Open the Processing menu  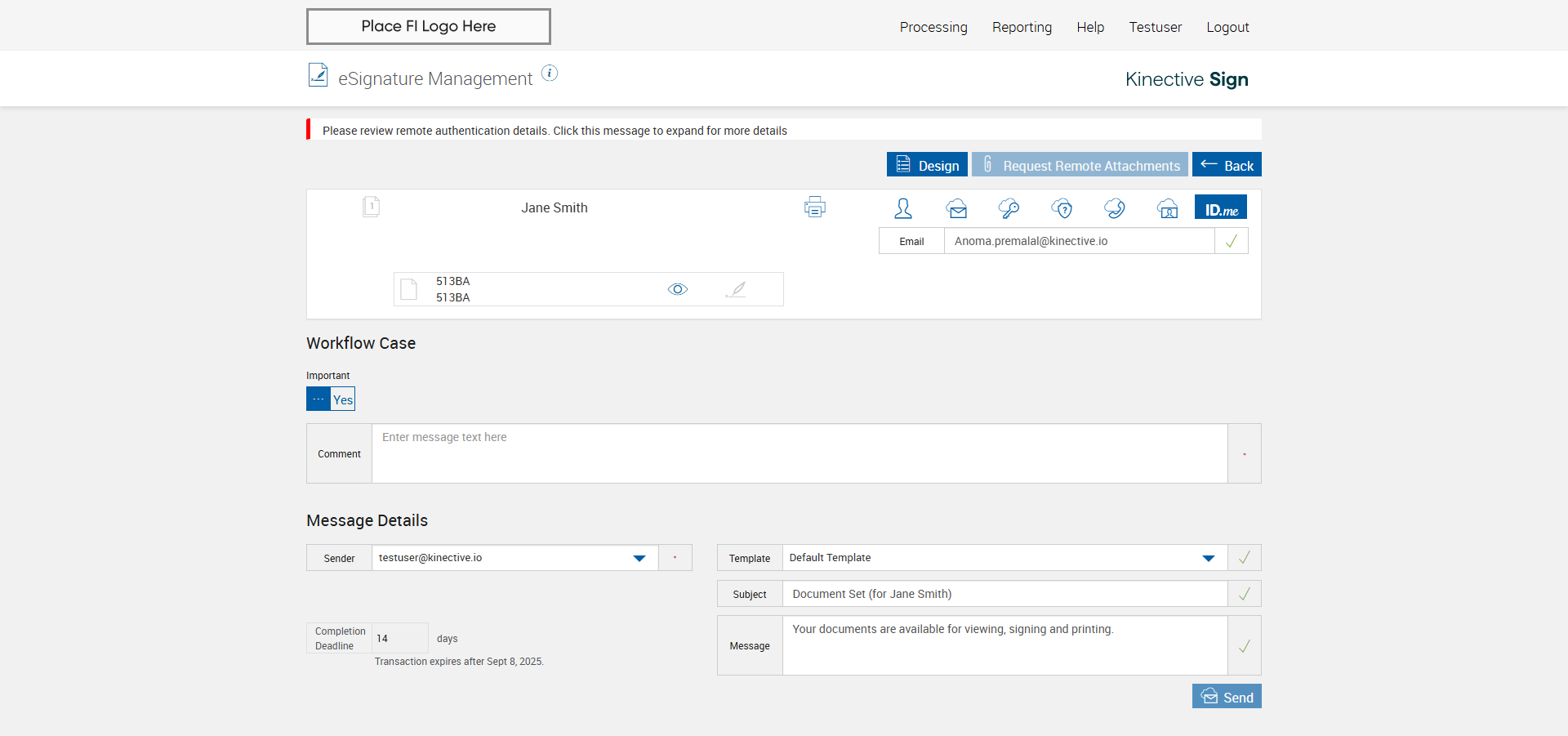[933, 27]
